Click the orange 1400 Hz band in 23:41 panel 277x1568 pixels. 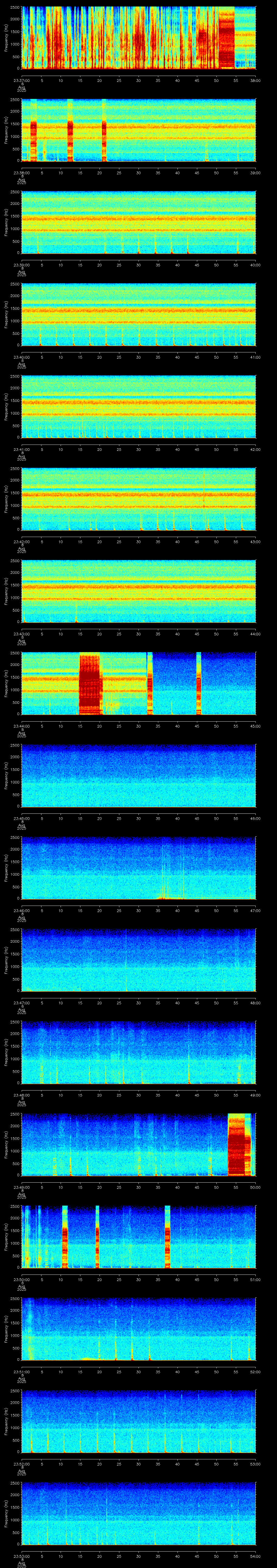(x=138, y=402)
